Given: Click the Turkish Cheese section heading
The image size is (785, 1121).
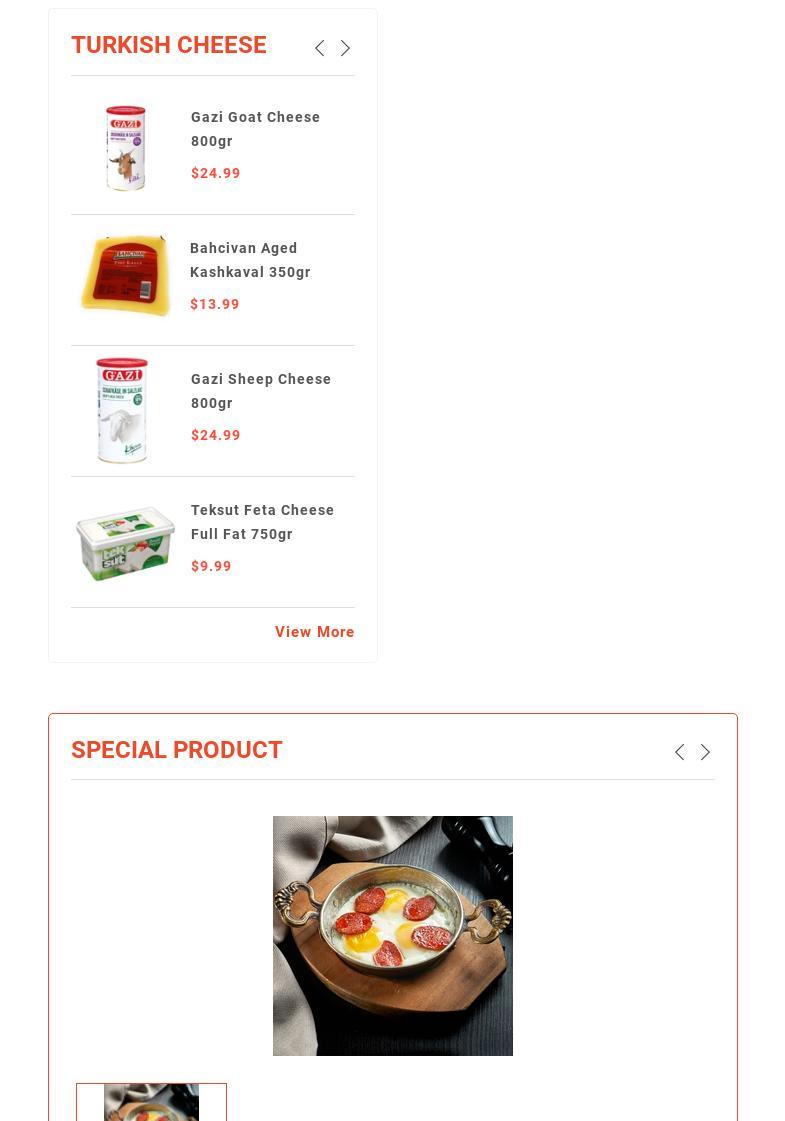Looking at the screenshot, I should click(x=169, y=45).
